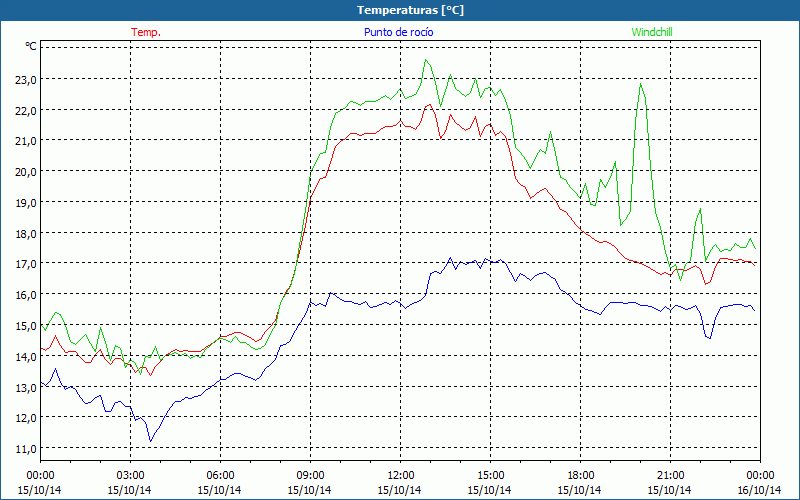The width and height of the screenshot is (800, 500).
Task: Click the blue dew point minimum after 03:00
Action: point(150,441)
